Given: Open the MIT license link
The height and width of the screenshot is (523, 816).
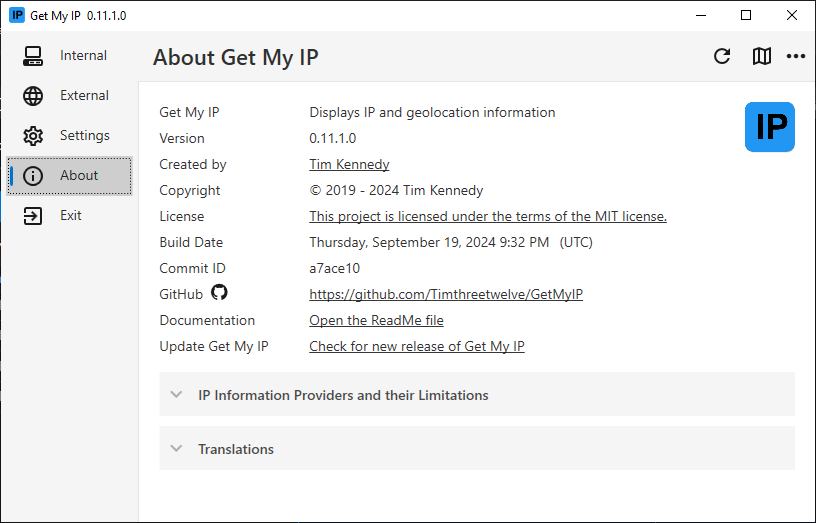Looking at the screenshot, I should 488,216.
